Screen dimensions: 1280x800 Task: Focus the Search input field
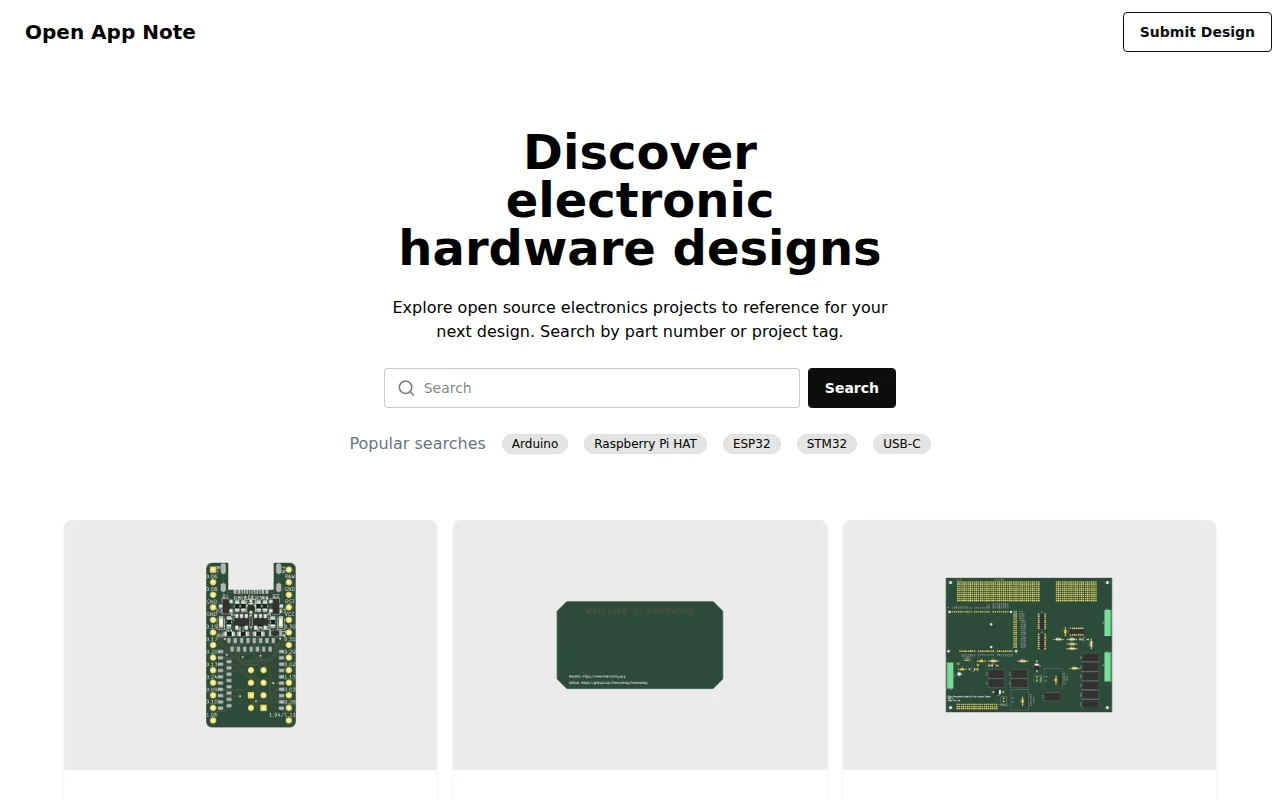click(592, 388)
